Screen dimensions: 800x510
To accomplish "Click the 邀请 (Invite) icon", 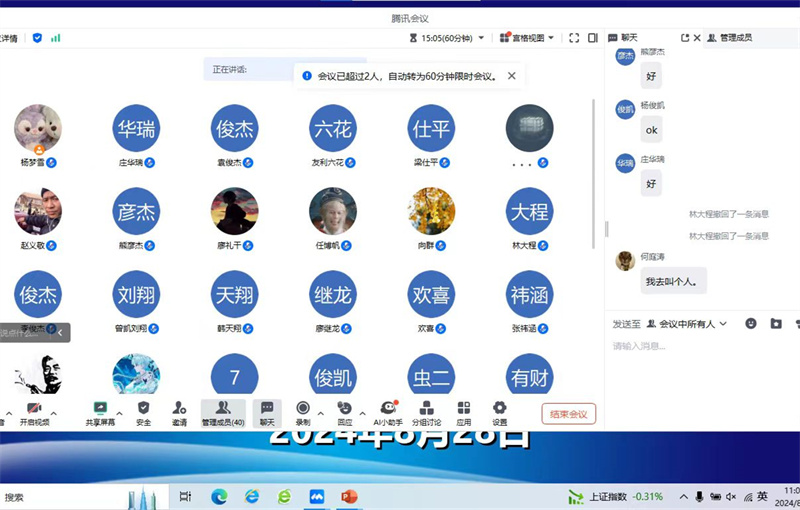I will click(x=179, y=412).
